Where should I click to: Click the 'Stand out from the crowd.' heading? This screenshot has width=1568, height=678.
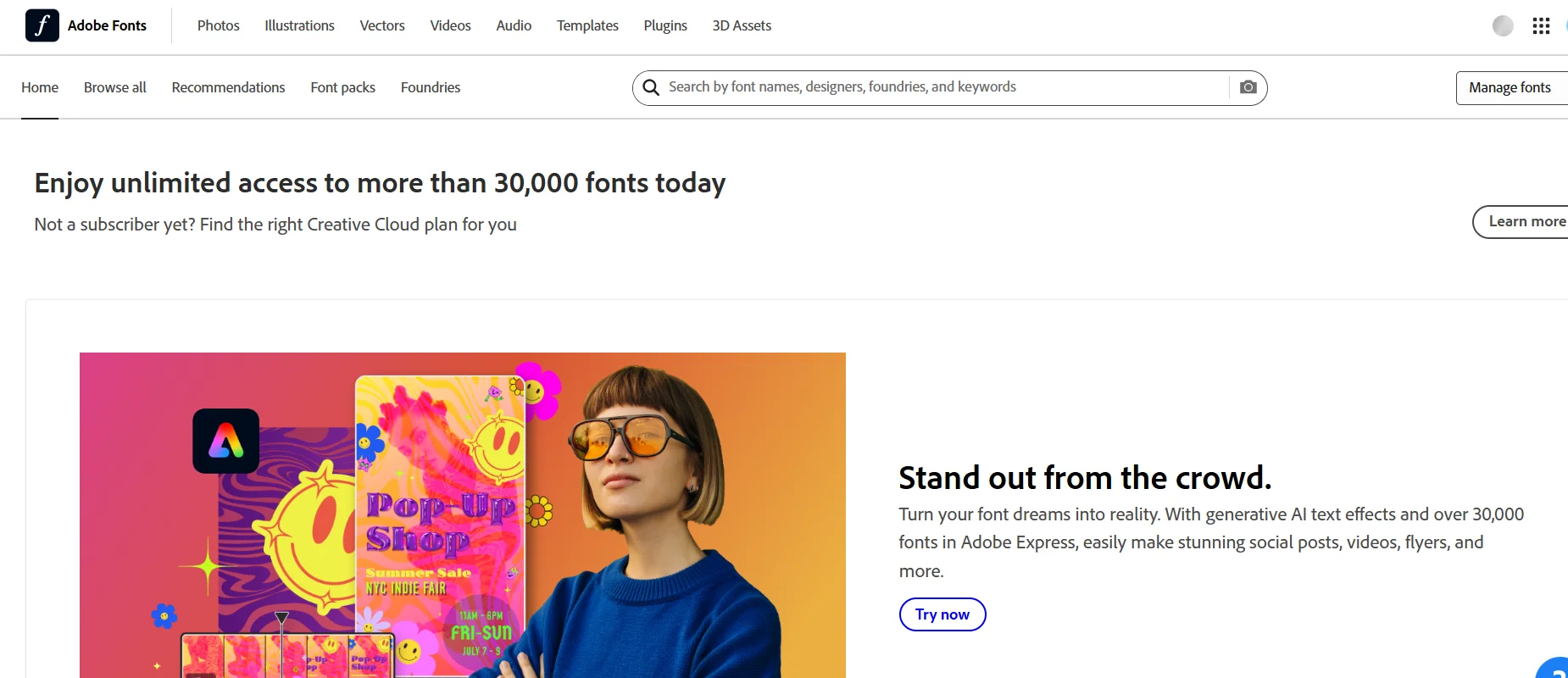pyautogui.click(x=1085, y=478)
